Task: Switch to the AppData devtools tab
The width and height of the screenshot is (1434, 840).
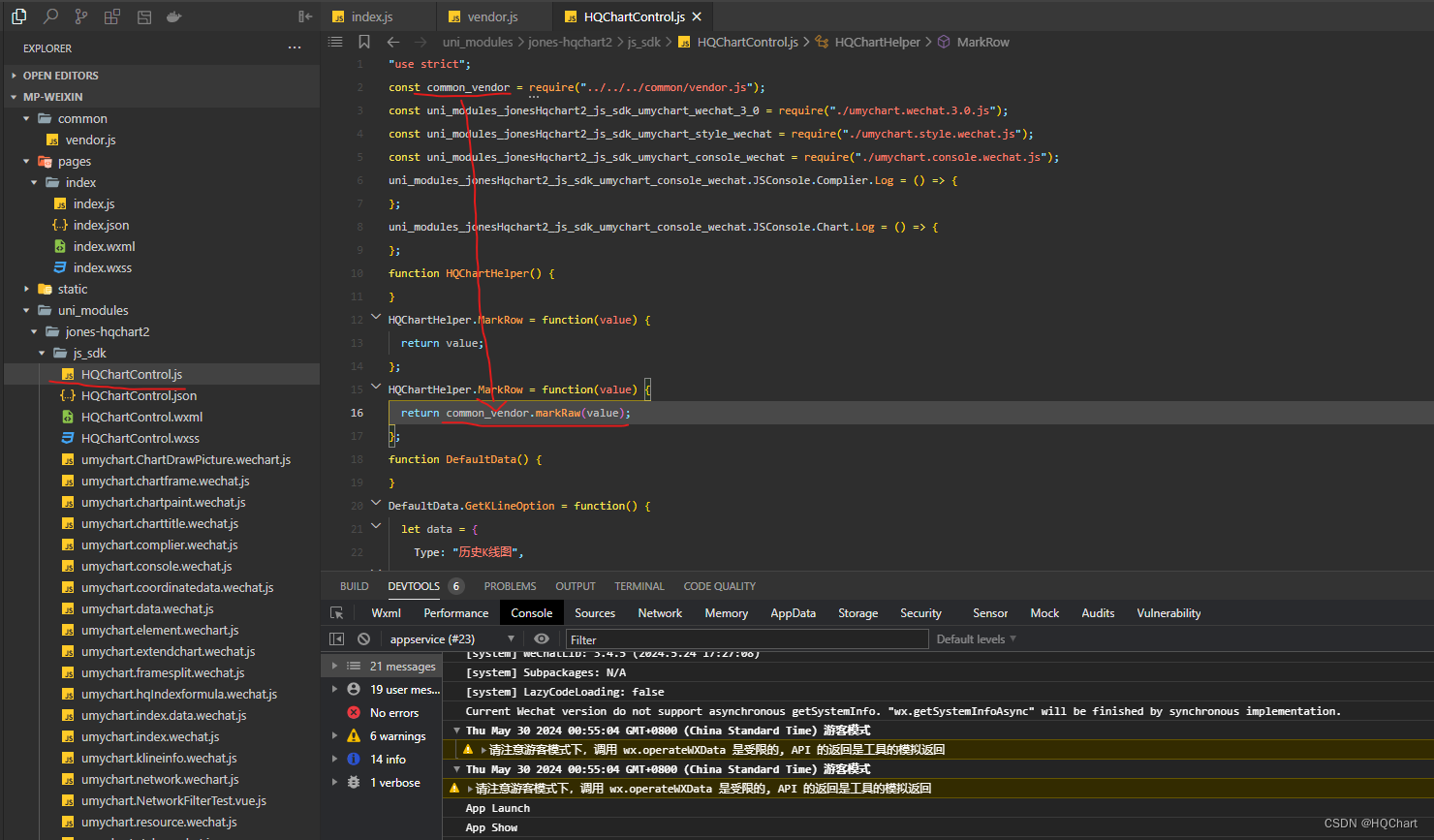Action: click(x=794, y=613)
